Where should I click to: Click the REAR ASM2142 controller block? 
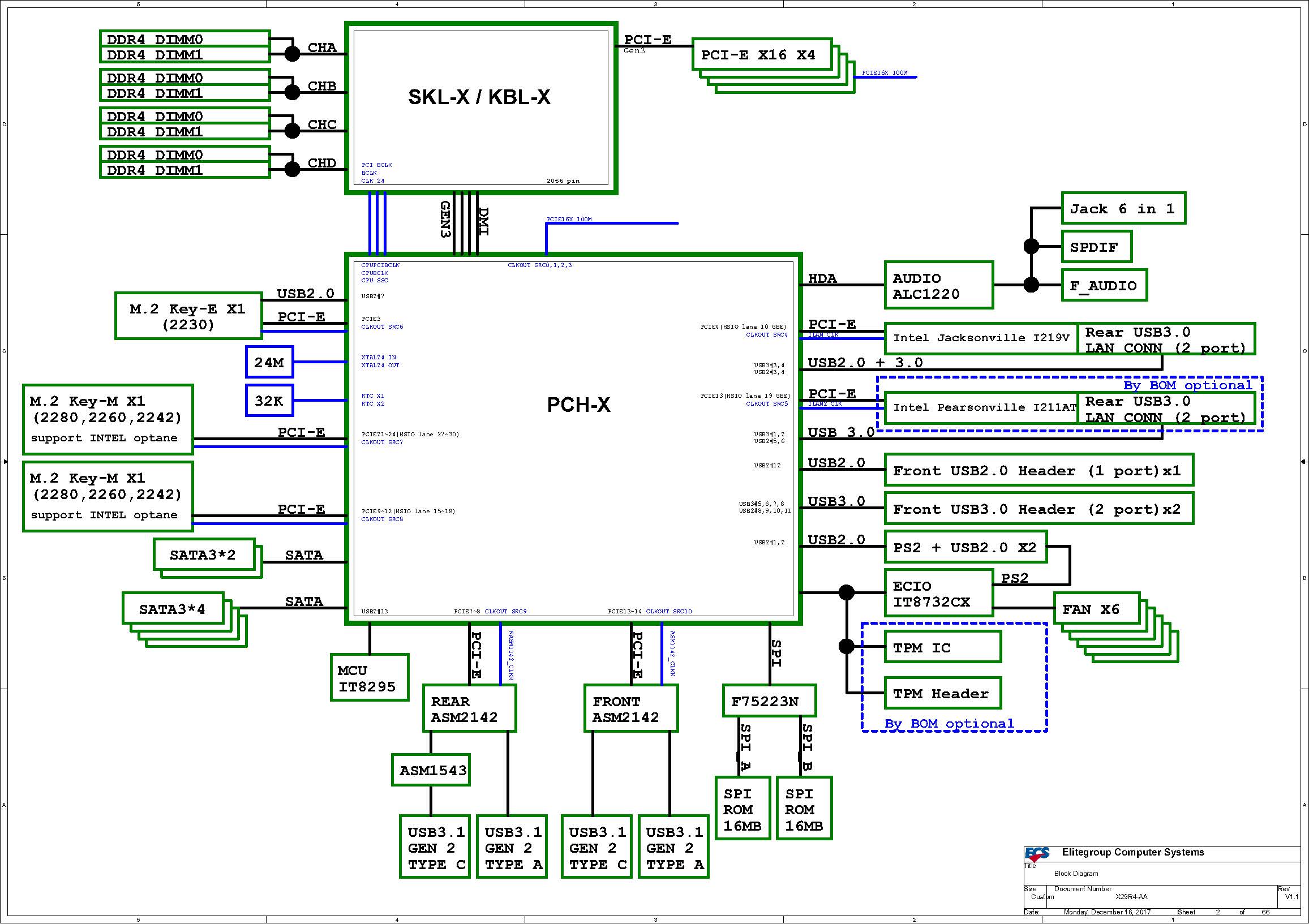[x=469, y=708]
